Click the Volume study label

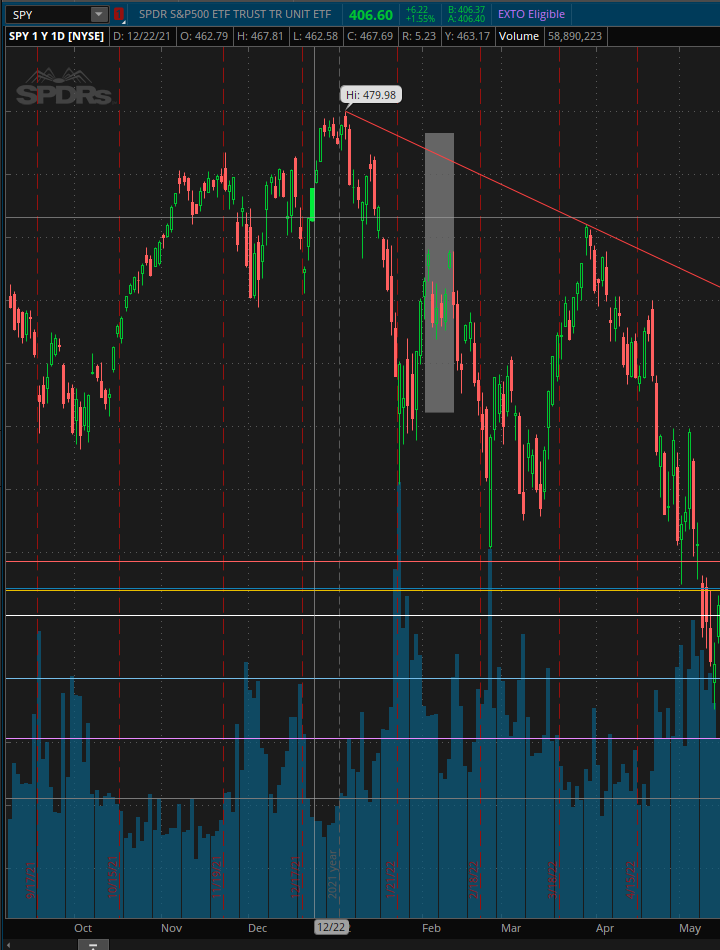pyautogui.click(x=519, y=36)
